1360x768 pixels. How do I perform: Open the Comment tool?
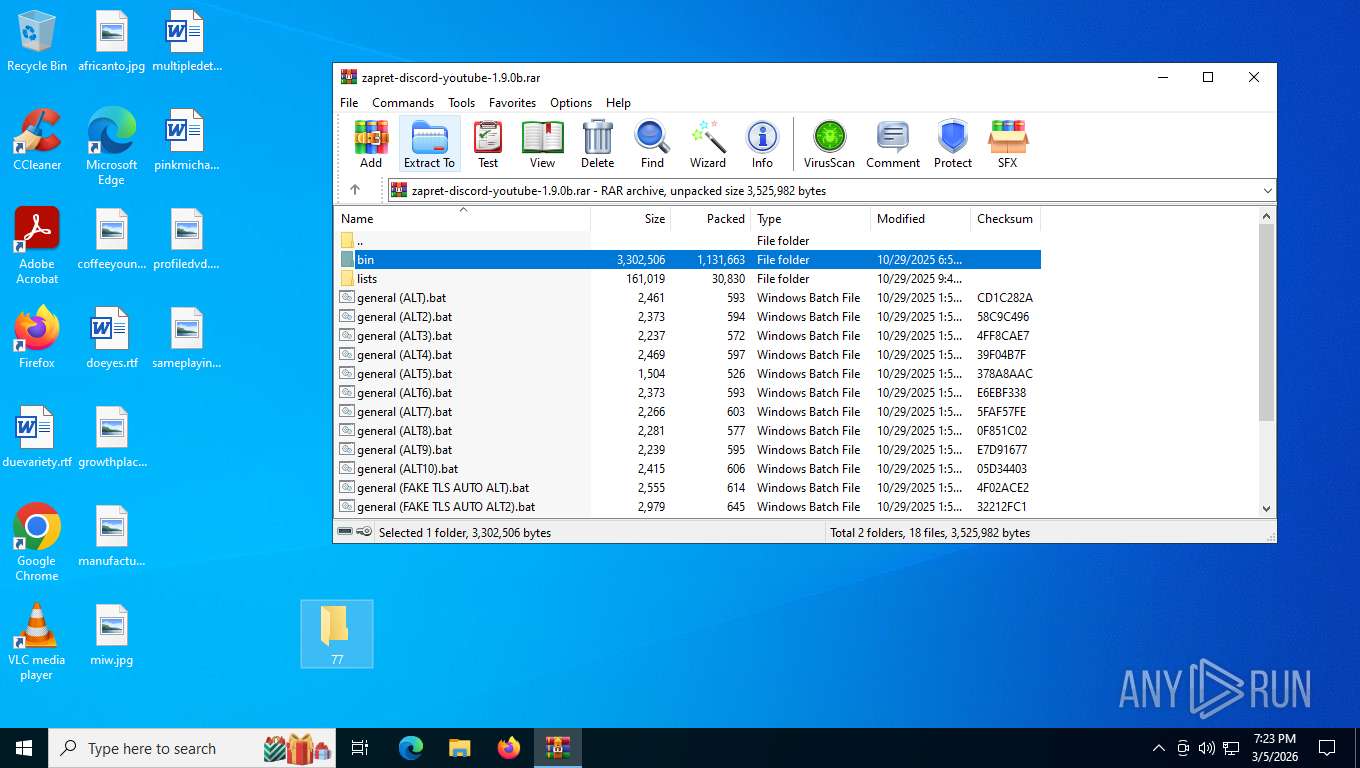pos(893,144)
